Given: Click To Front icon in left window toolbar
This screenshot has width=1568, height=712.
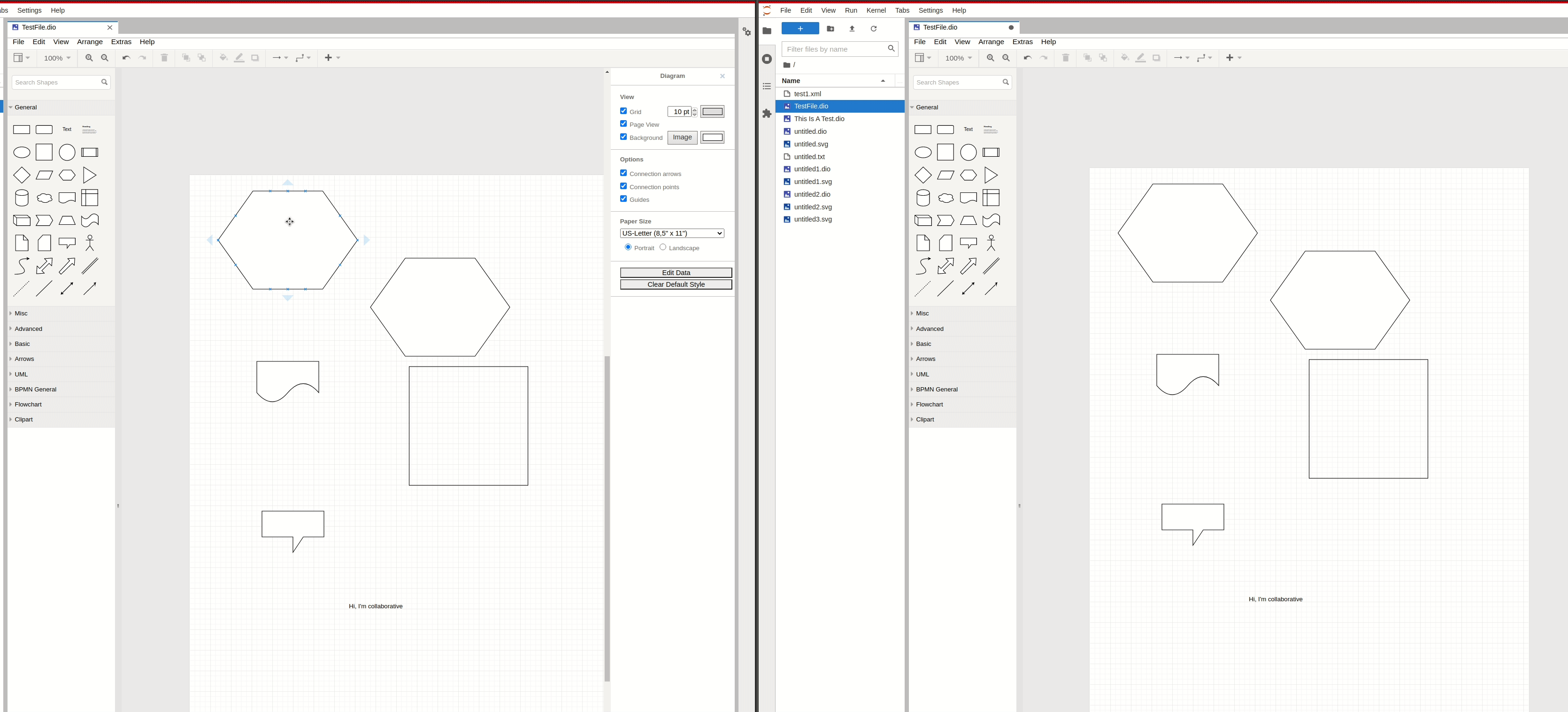Looking at the screenshot, I should pyautogui.click(x=185, y=58).
